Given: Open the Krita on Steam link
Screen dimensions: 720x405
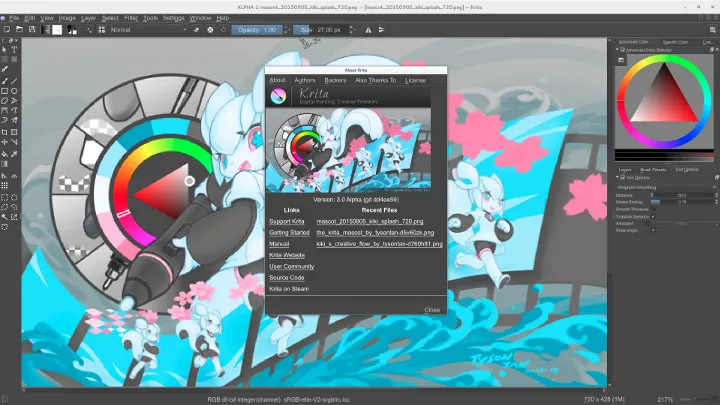Looking at the screenshot, I should pyautogui.click(x=289, y=289).
